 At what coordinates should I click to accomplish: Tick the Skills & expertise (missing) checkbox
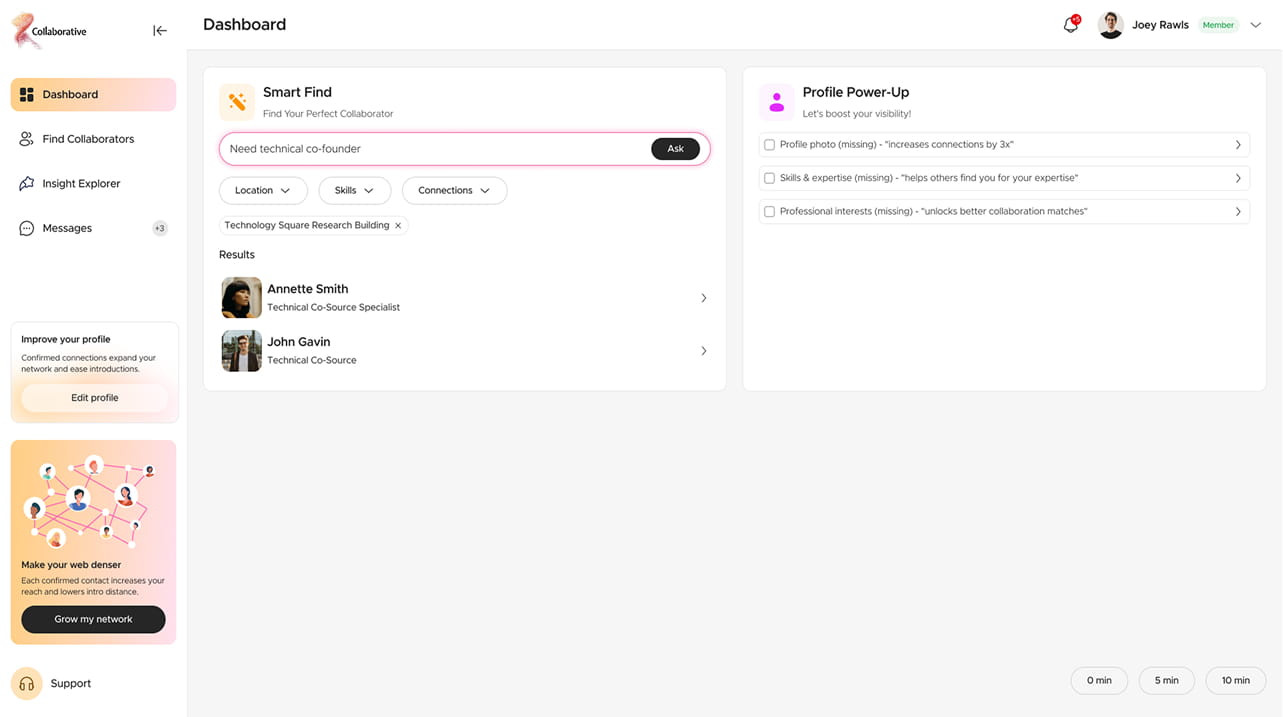point(769,178)
